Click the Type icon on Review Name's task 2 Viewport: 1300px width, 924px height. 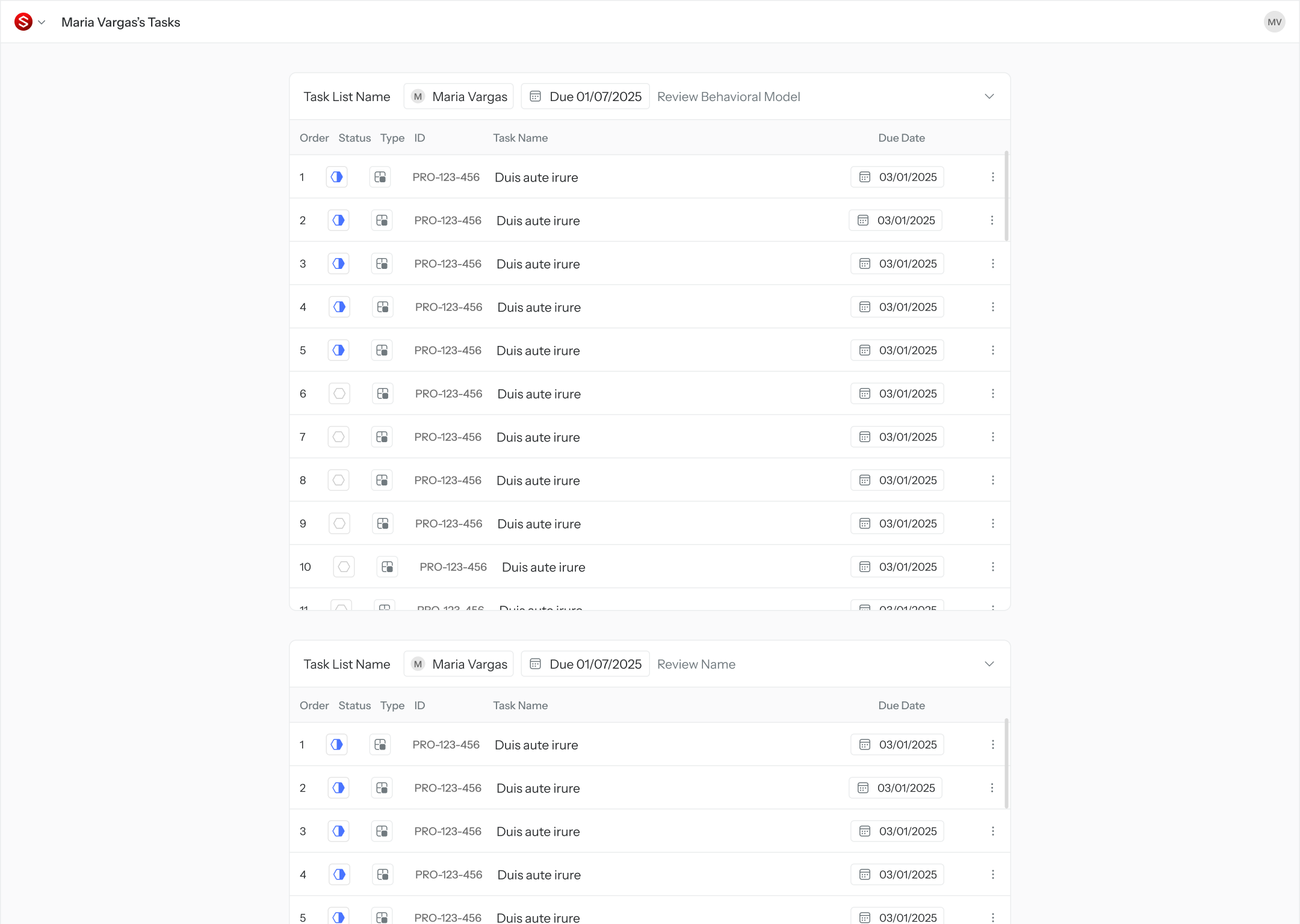(x=382, y=787)
